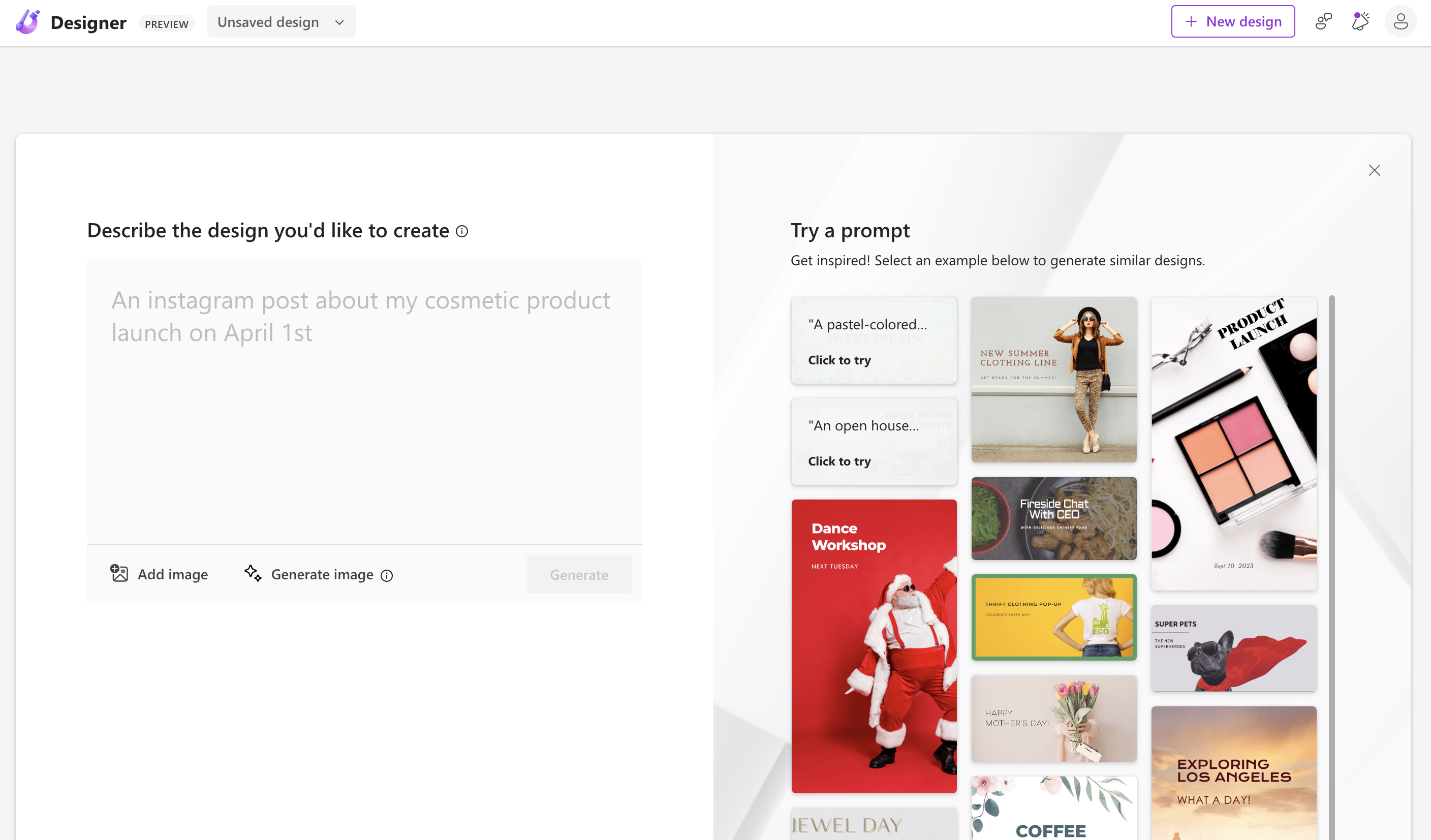Open the user account profile icon
Viewport: 1431px width, 840px height.
click(1401, 21)
